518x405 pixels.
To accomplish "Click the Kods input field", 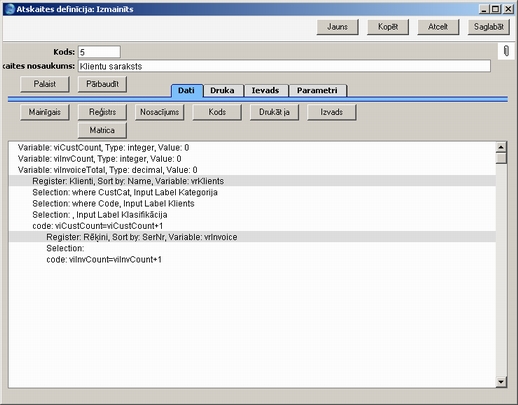I will pyautogui.click(x=99, y=52).
